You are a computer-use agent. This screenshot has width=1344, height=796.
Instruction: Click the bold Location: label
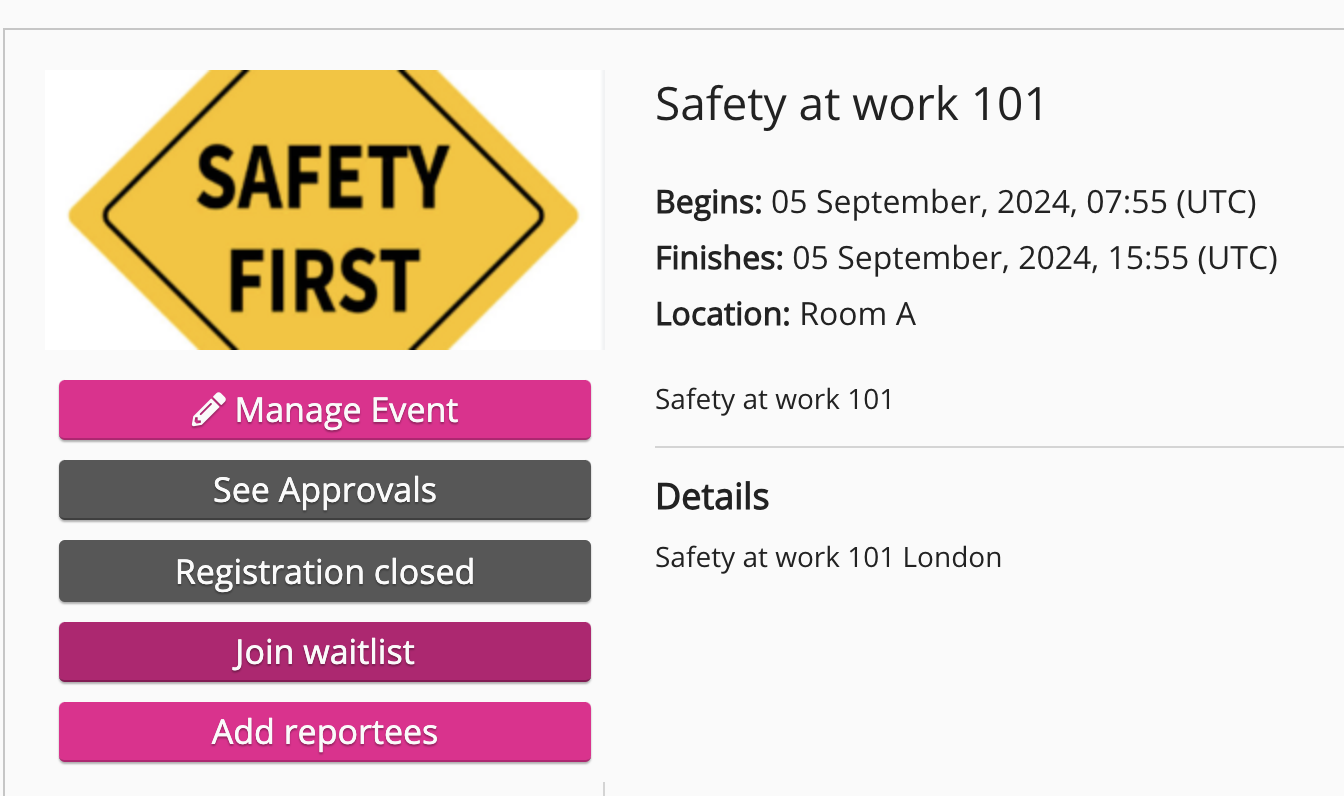[x=723, y=315]
